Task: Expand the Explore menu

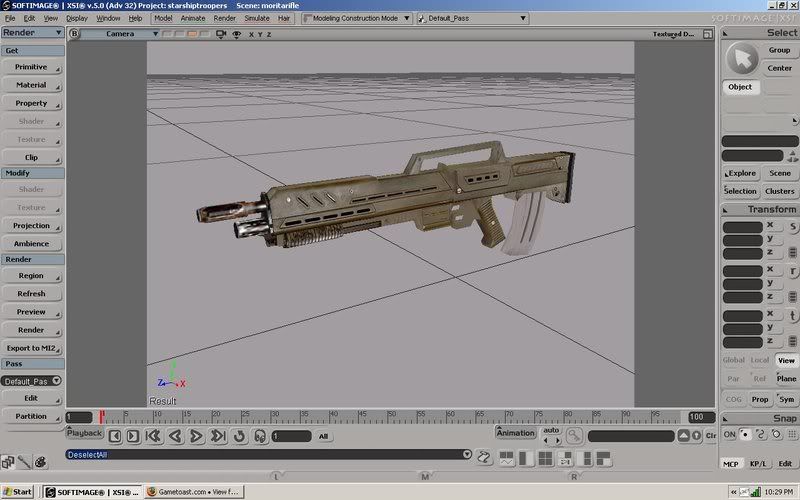Action: tap(741, 173)
